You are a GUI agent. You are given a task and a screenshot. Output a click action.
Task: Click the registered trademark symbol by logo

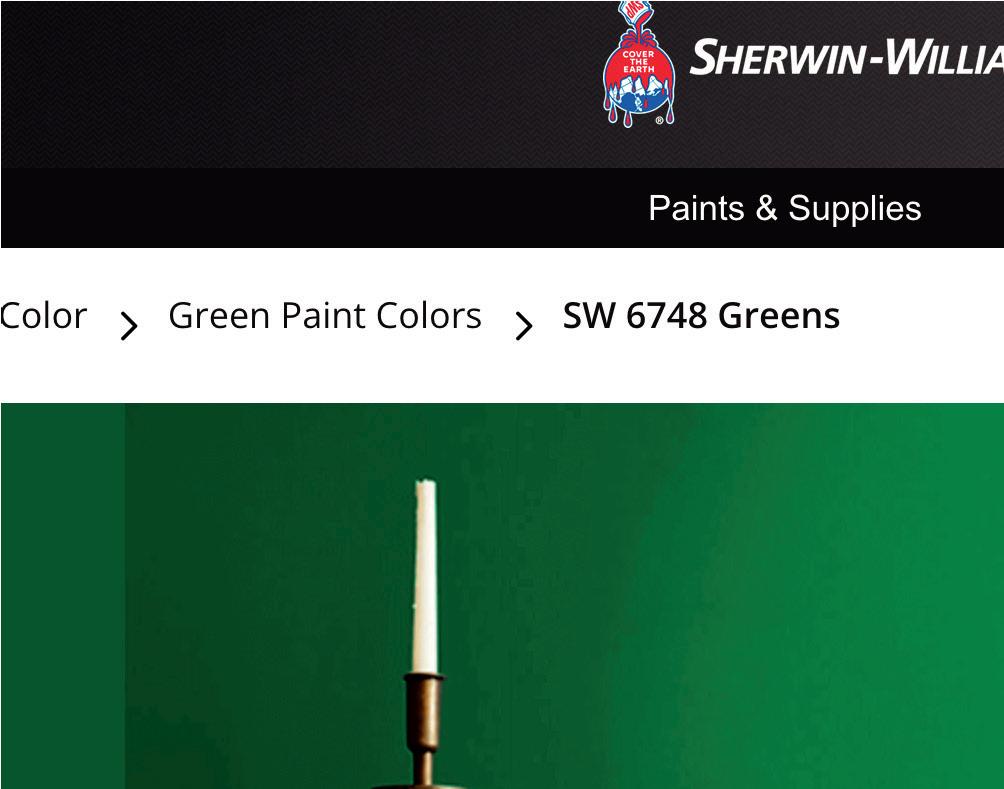660,120
